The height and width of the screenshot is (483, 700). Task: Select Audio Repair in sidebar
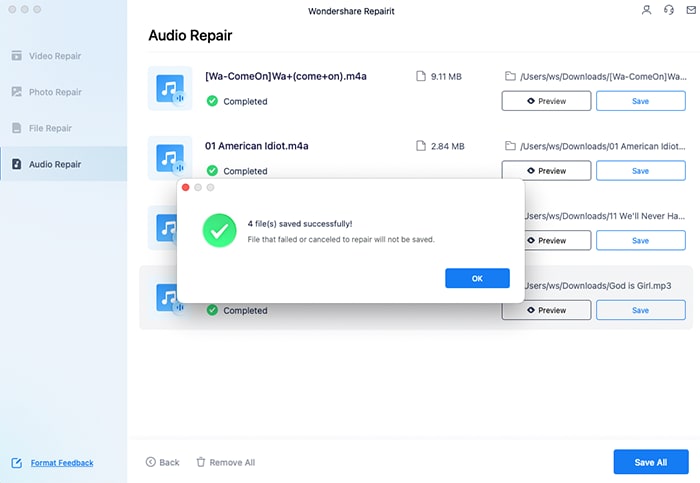[x=63, y=164]
